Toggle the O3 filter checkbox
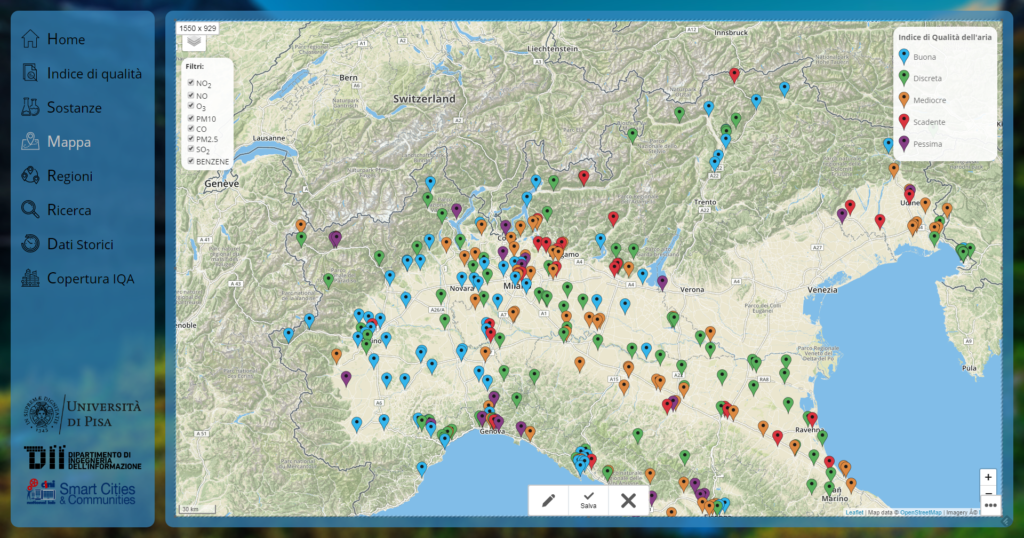This screenshot has width=1024, height=538. pyautogui.click(x=191, y=106)
